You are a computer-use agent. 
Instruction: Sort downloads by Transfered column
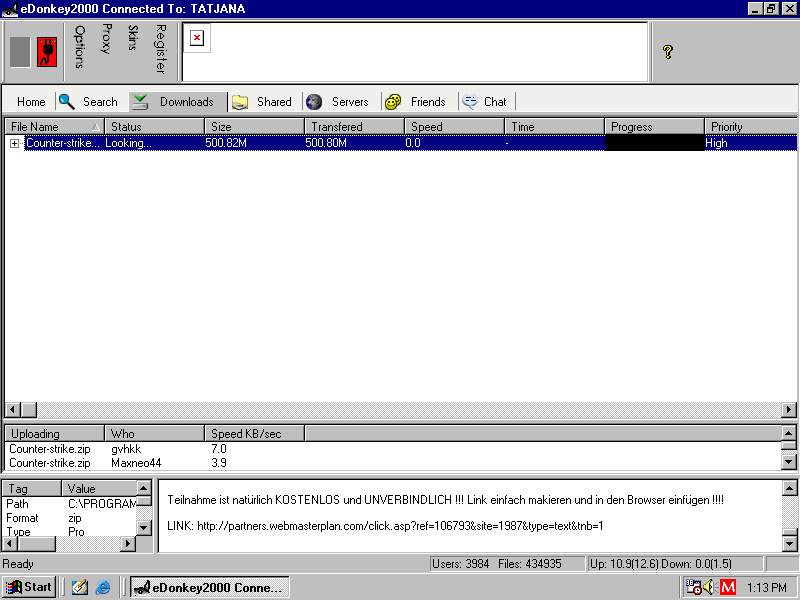[x=355, y=126]
